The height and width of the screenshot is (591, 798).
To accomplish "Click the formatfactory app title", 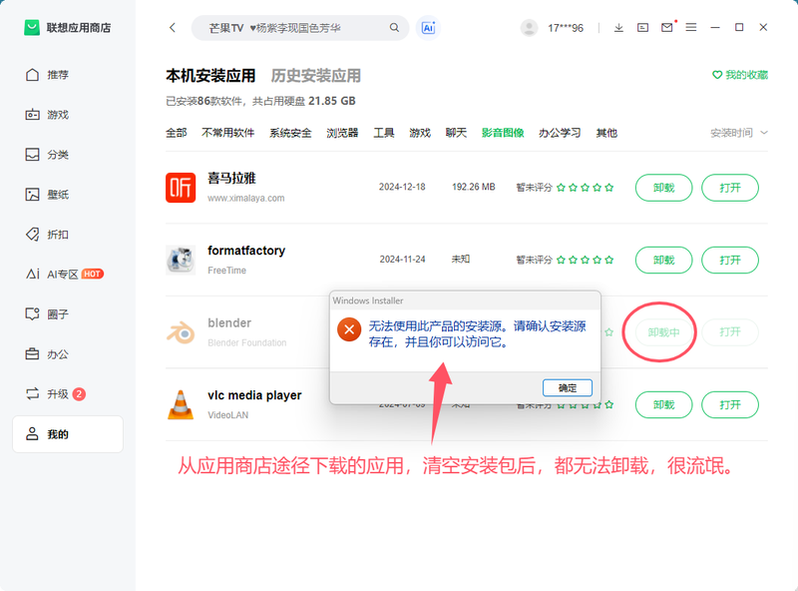I will click(x=246, y=250).
